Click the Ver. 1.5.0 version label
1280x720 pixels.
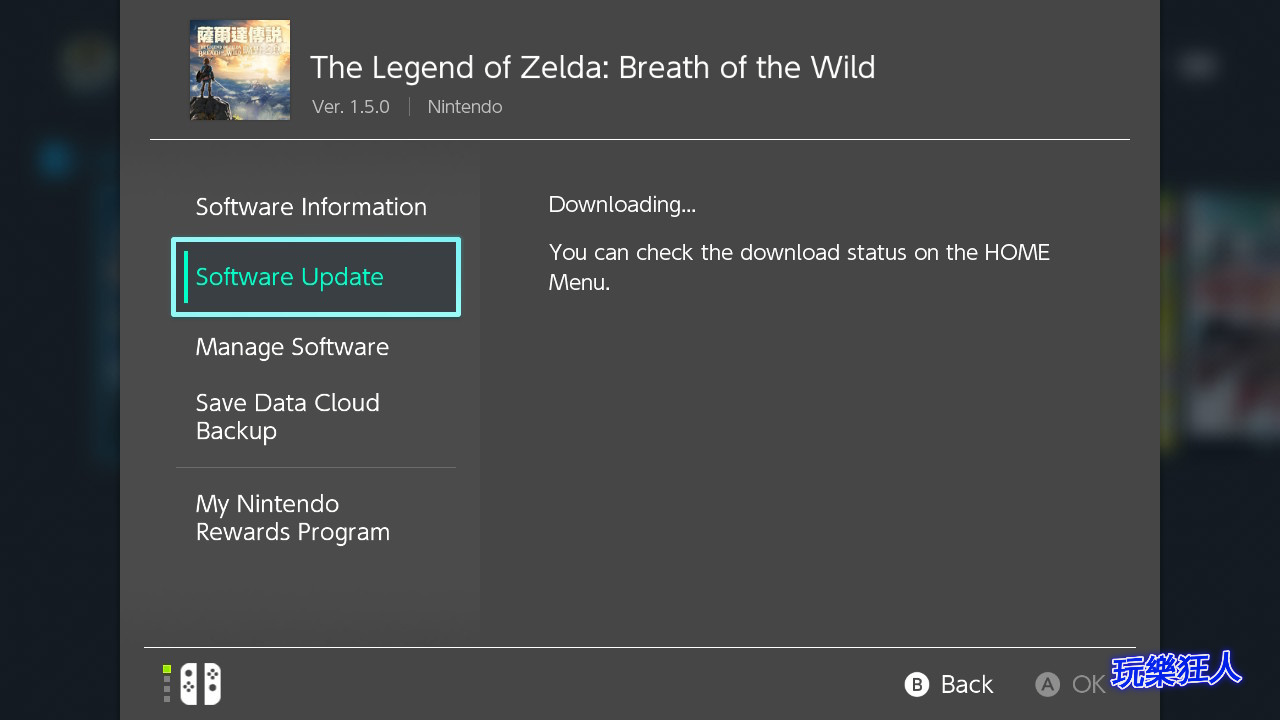(351, 107)
